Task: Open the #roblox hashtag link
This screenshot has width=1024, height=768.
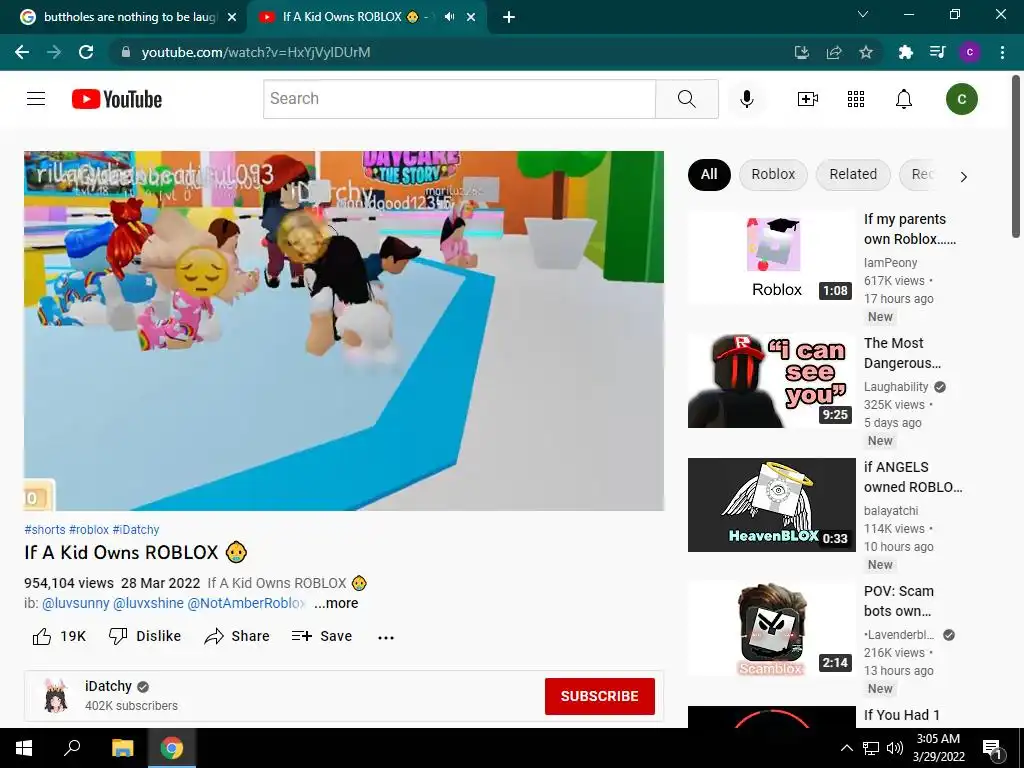Action: pos(89,530)
